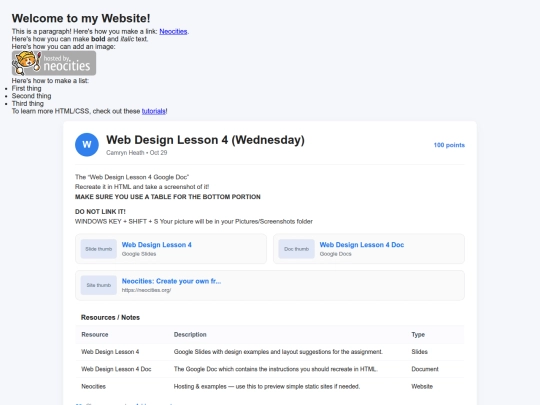
Task: Click the Type column header
Action: pos(418,334)
